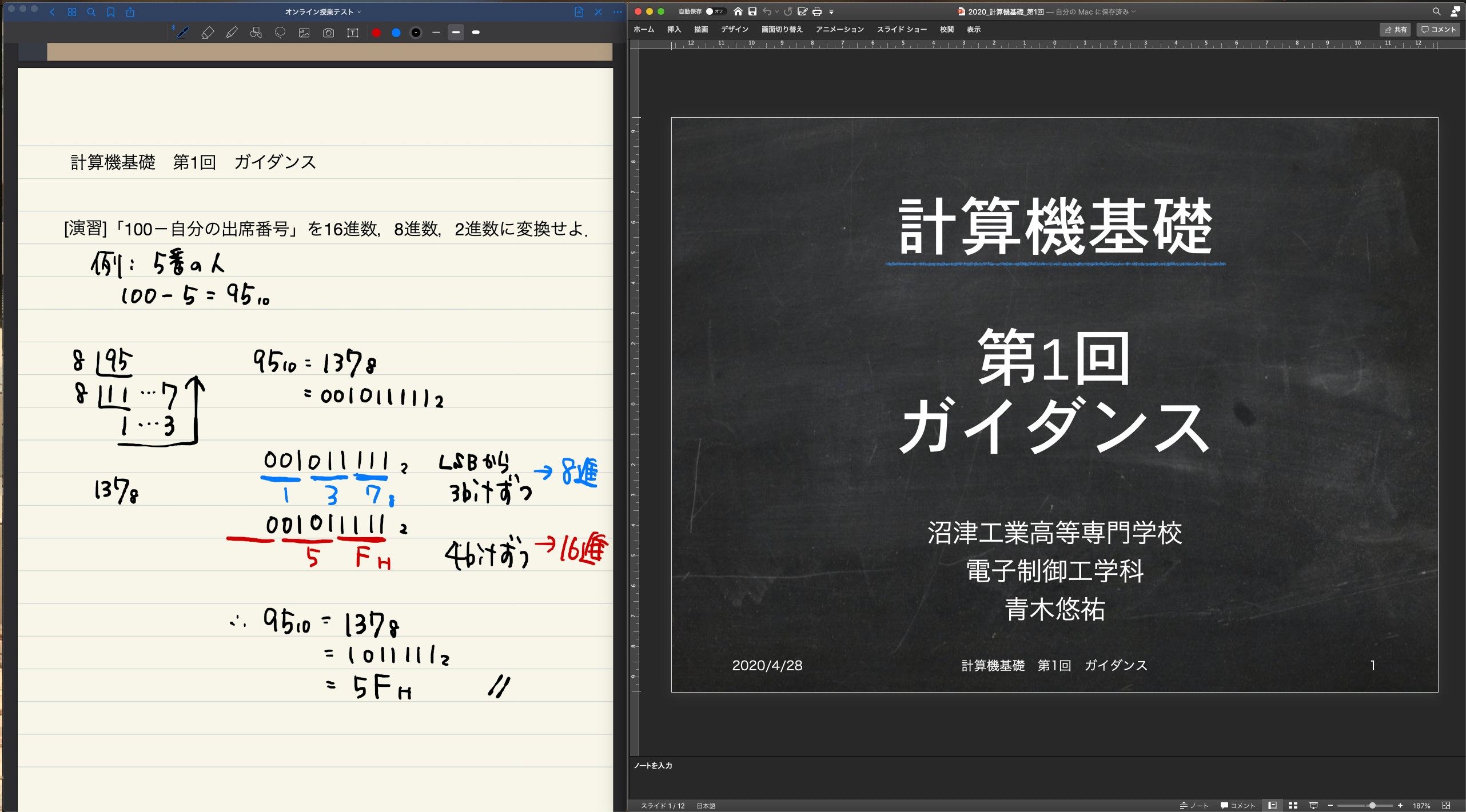Print the presentation using printer icon

click(x=817, y=11)
